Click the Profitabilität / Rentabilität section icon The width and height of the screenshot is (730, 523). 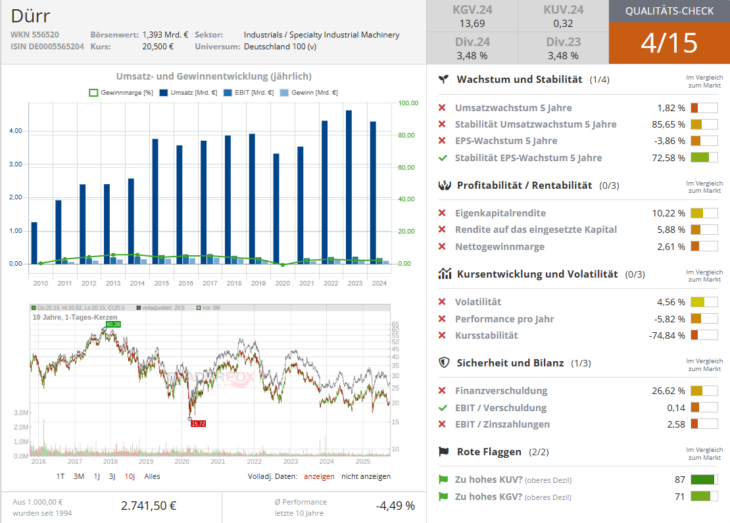[x=443, y=185]
